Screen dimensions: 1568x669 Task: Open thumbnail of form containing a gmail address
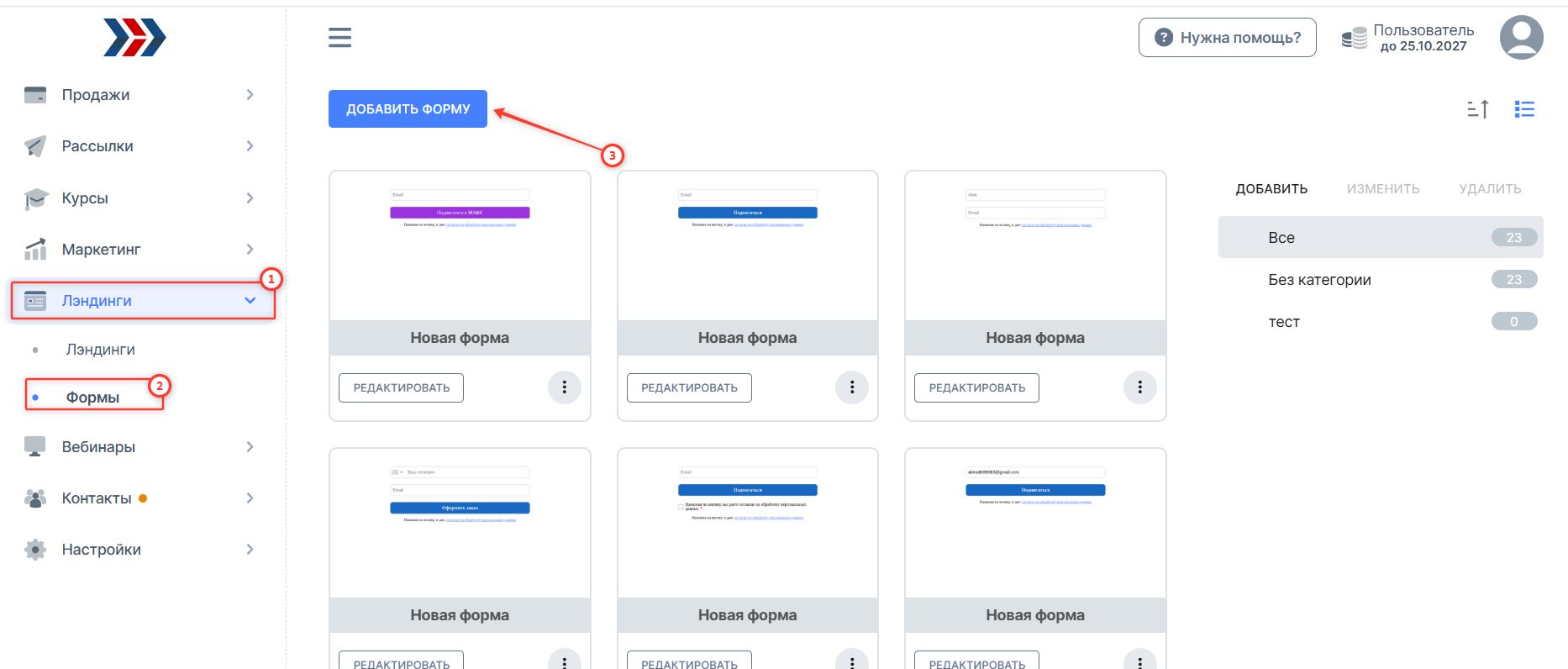(1035, 524)
